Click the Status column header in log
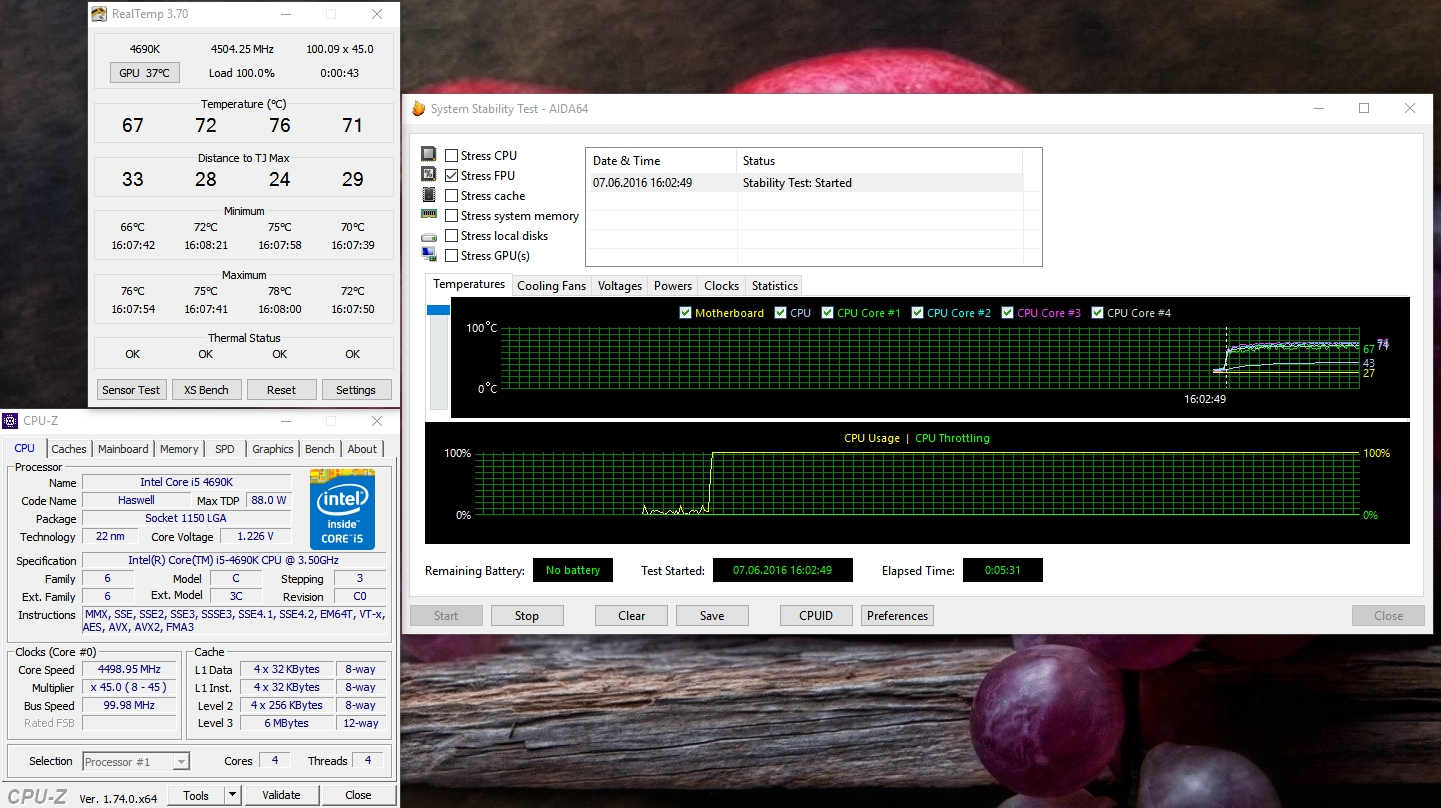The width and height of the screenshot is (1441, 808). tap(880, 161)
